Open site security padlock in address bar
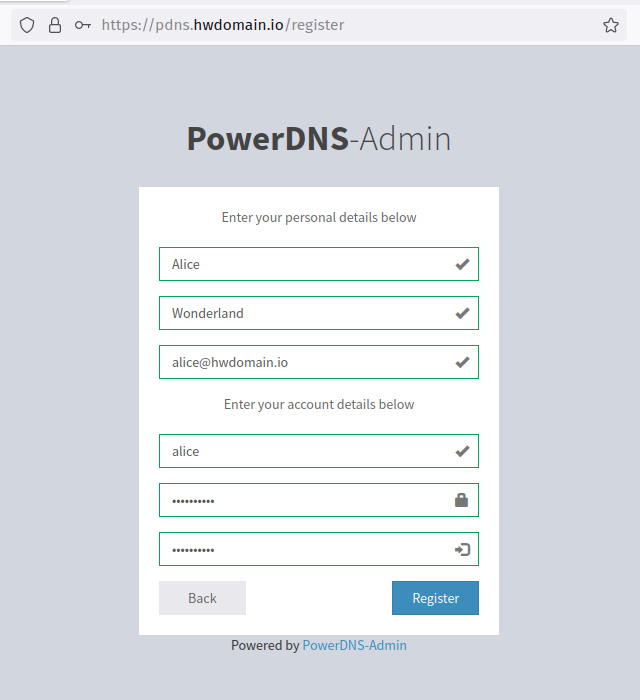 pyautogui.click(x=55, y=25)
